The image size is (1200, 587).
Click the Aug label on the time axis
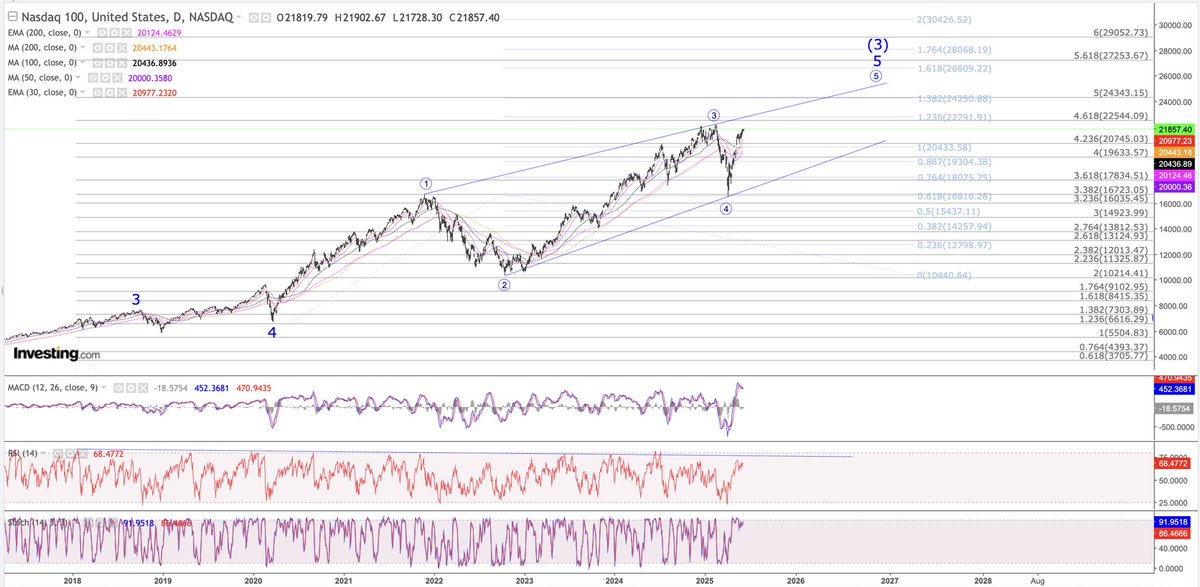pyautogui.click(x=1035, y=579)
